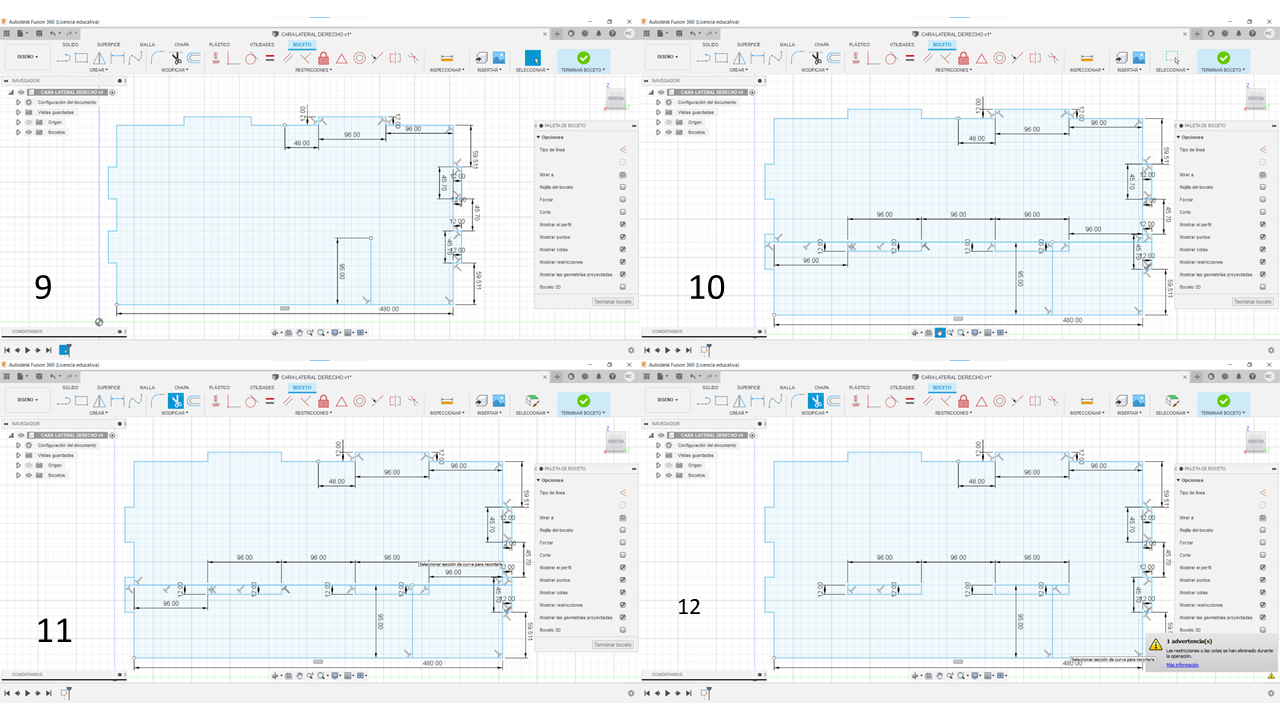Open the UTILIDADES tab in screenshot 12

[901, 387]
